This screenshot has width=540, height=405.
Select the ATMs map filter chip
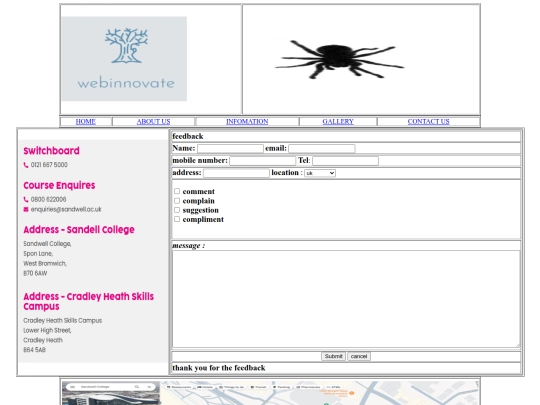(x=333, y=387)
